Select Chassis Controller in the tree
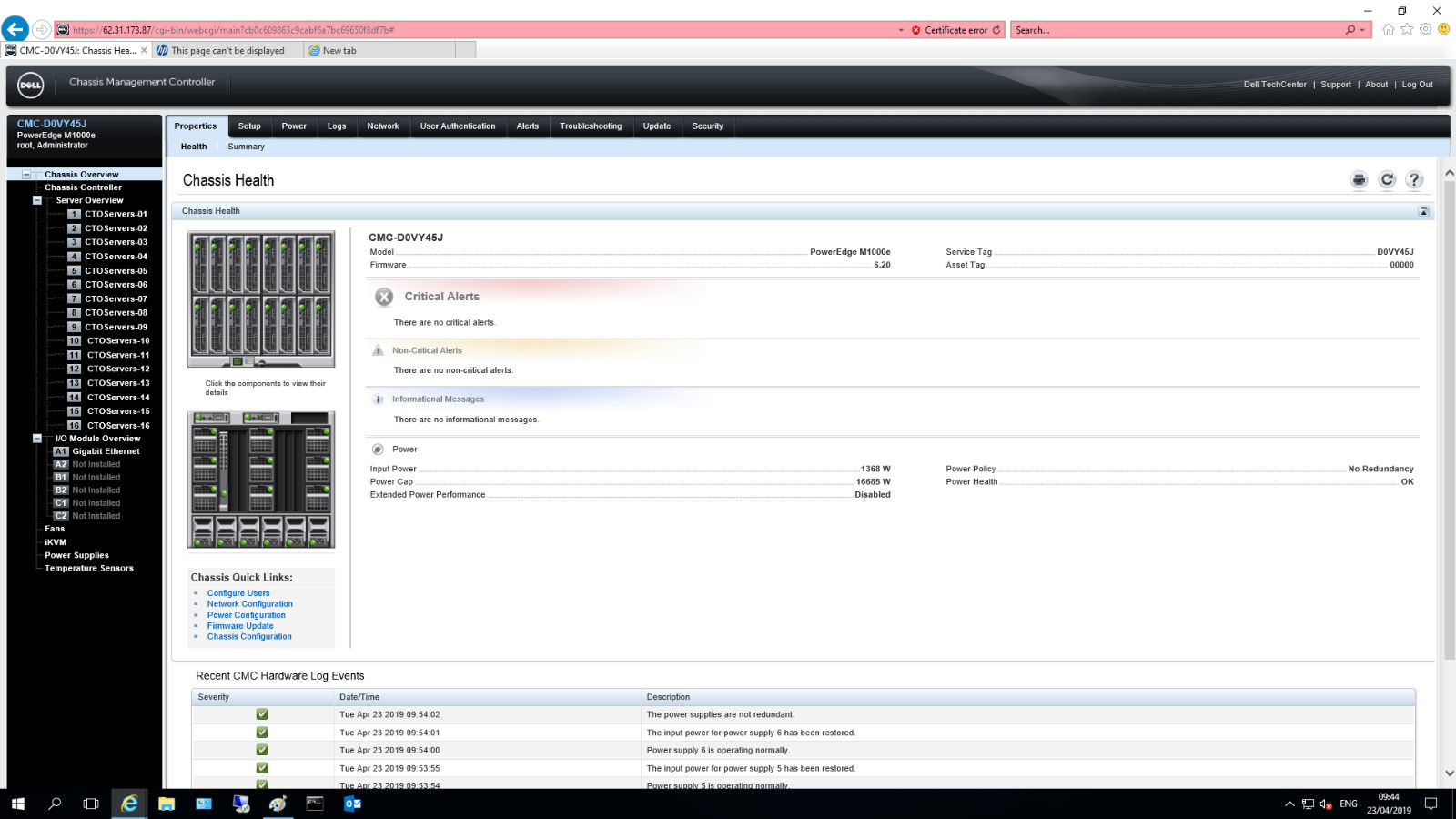Screen dimensions: 1456x819 point(83,187)
